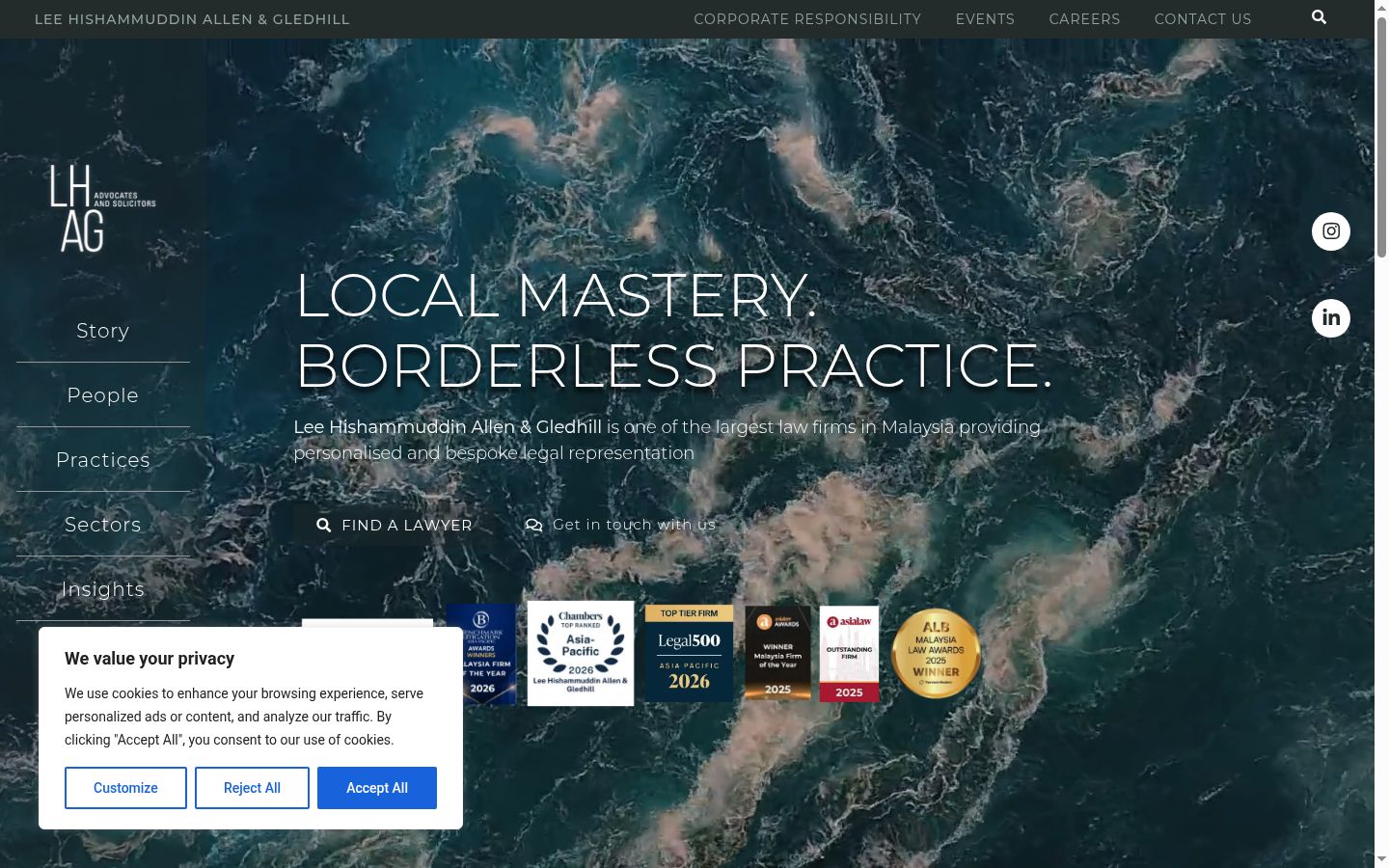View the Legal500 Top Tier Firm badge
Screen dimensions: 1389x868
click(689, 653)
